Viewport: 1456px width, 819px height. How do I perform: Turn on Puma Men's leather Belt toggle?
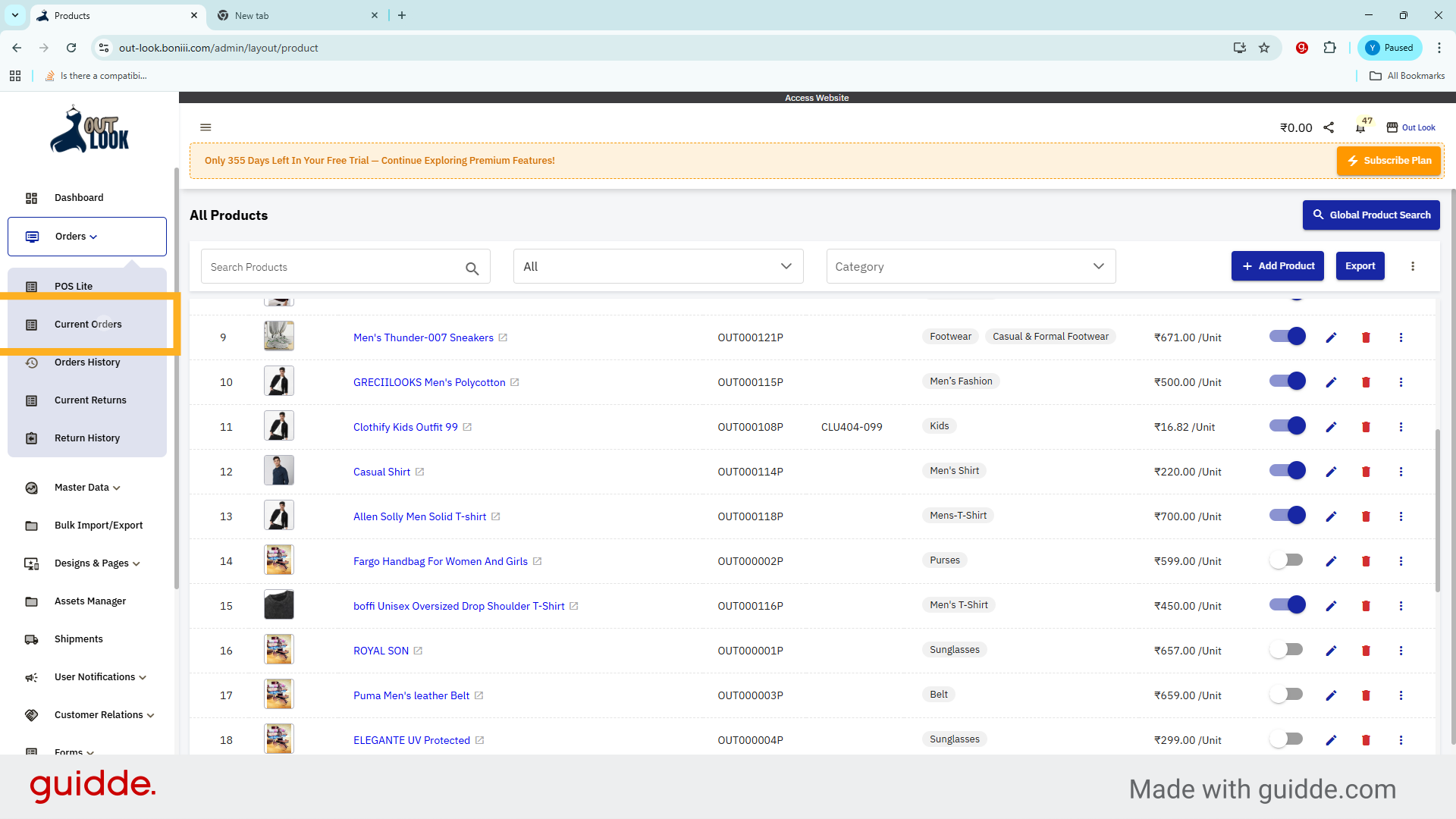[1286, 695]
